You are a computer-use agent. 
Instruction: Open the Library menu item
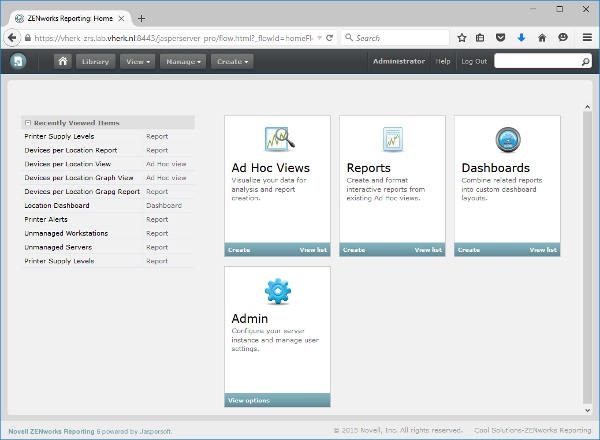95,62
